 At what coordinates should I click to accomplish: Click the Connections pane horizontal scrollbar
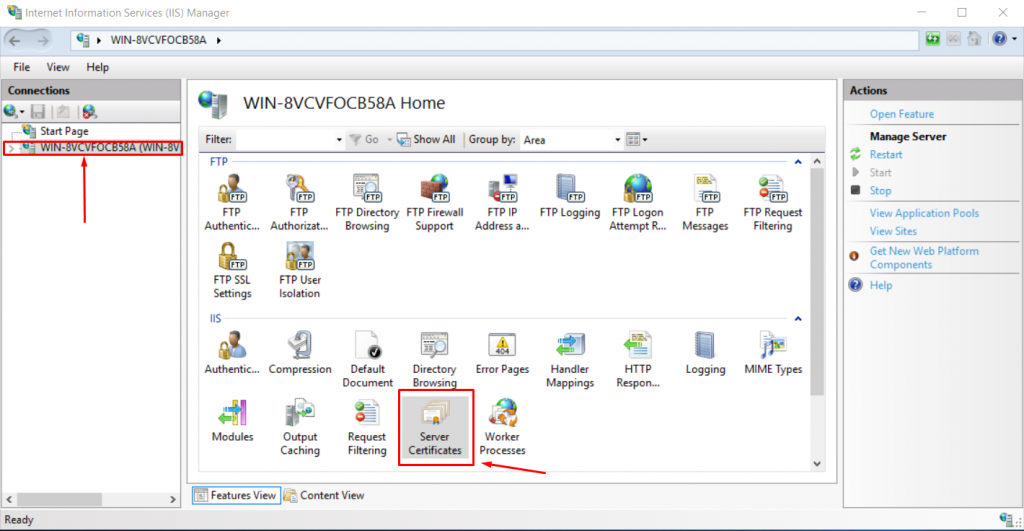click(59, 500)
